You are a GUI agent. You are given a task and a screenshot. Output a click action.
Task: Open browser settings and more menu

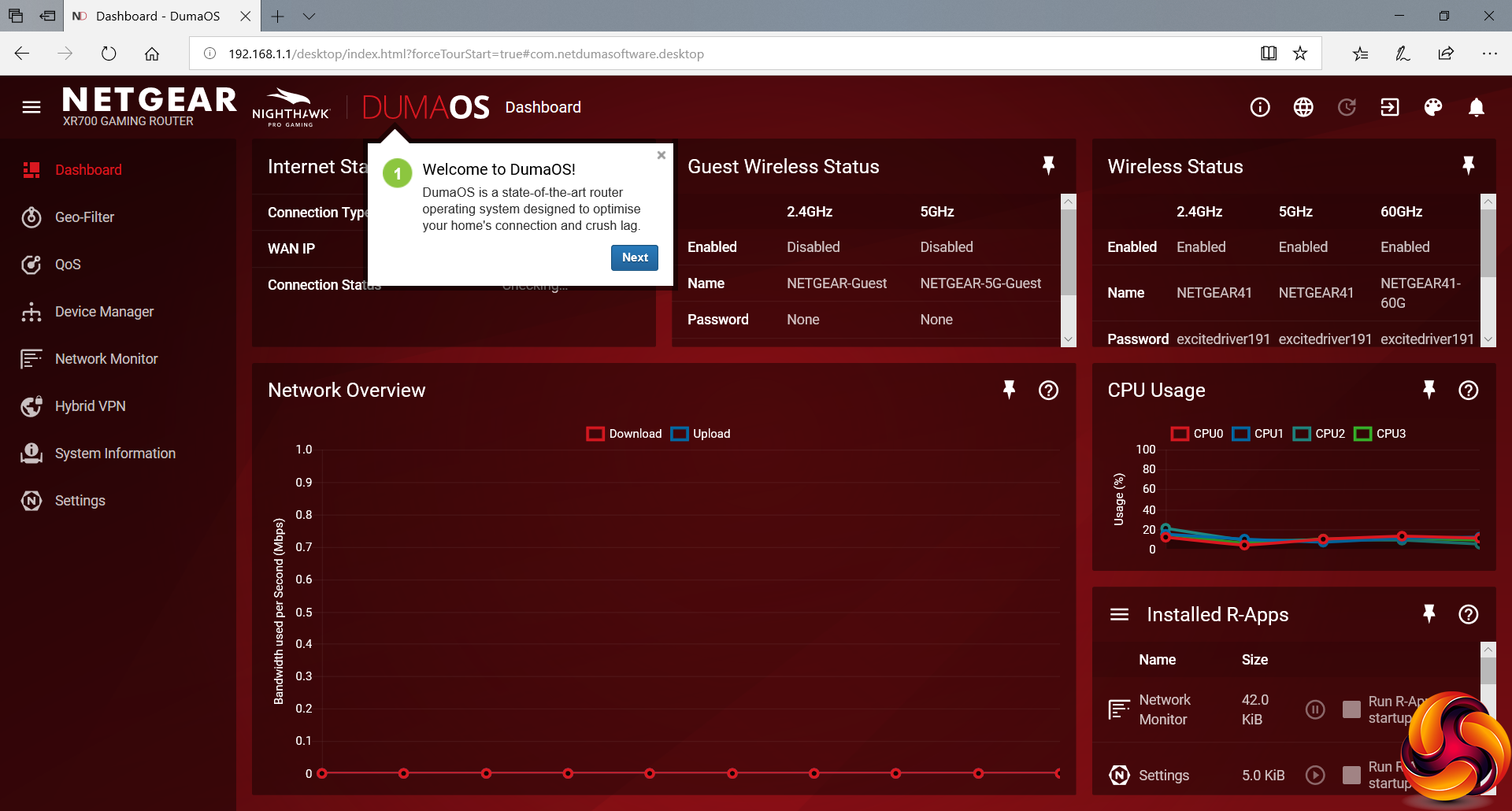click(1489, 54)
